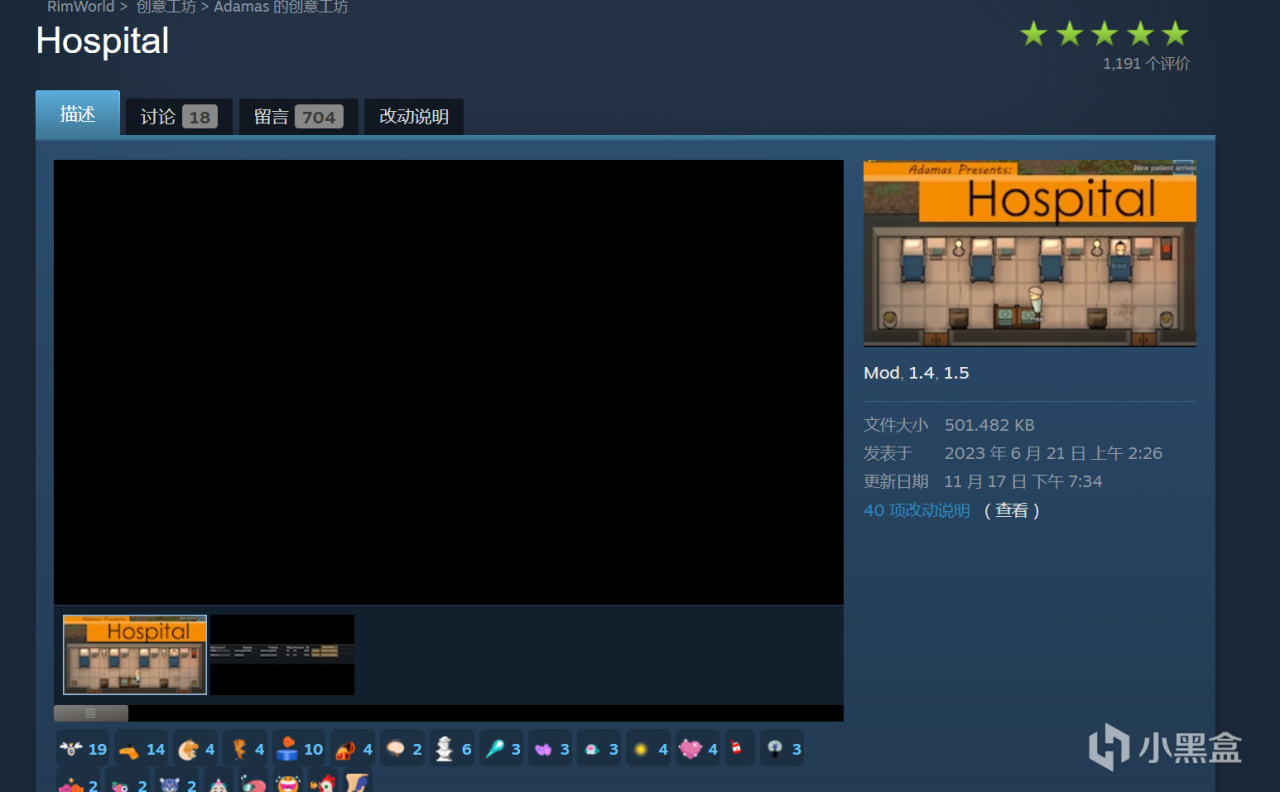
Task: Click the 11 月 17 日 update date
Action: coord(1023,481)
